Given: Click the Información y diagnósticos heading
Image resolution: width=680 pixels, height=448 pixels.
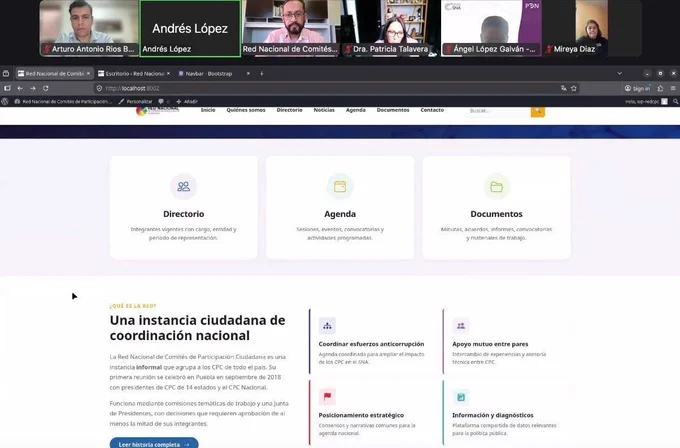Looking at the screenshot, I should pyautogui.click(x=493, y=415).
